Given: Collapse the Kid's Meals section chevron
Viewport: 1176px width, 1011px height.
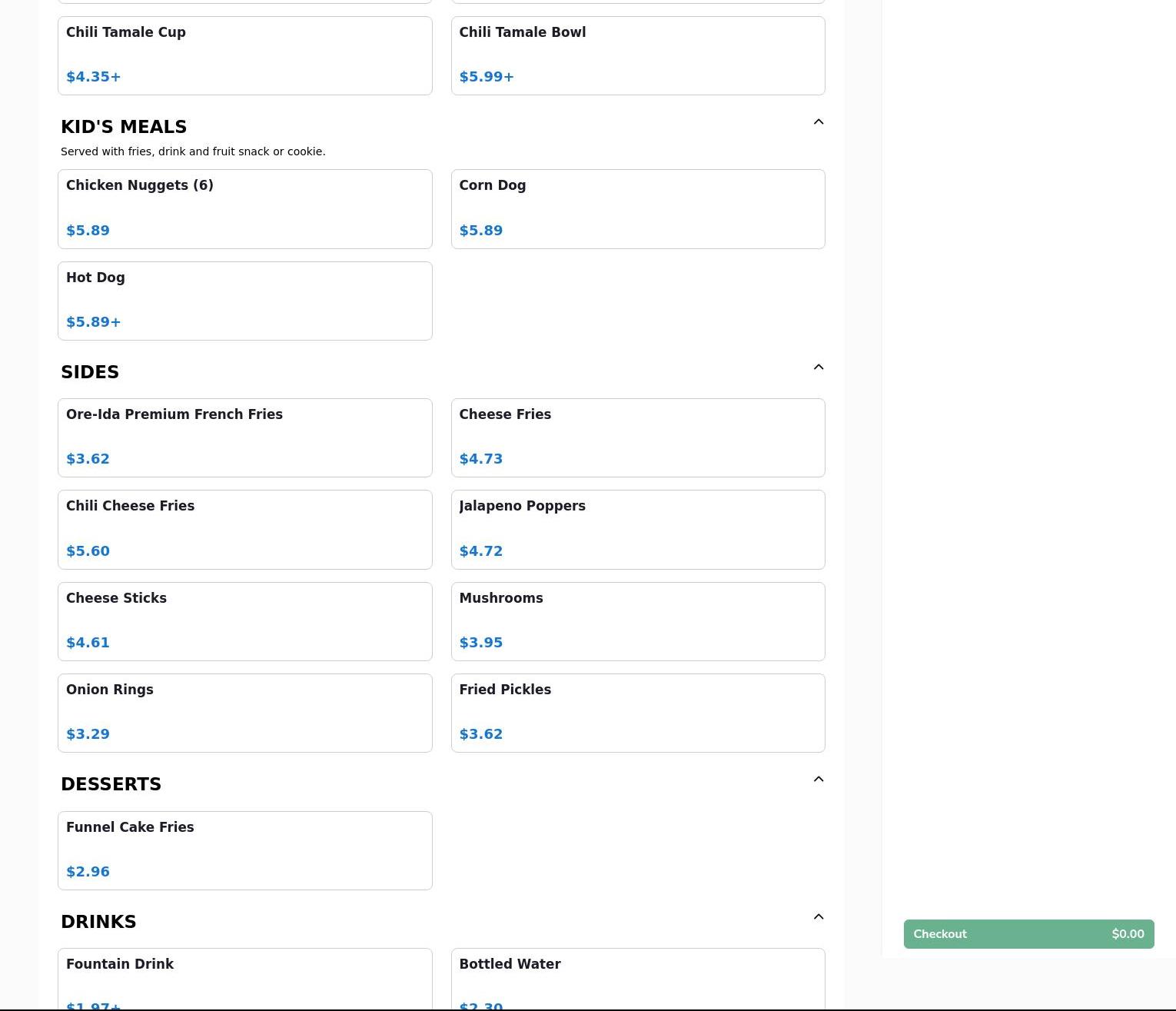Looking at the screenshot, I should pyautogui.click(x=818, y=122).
